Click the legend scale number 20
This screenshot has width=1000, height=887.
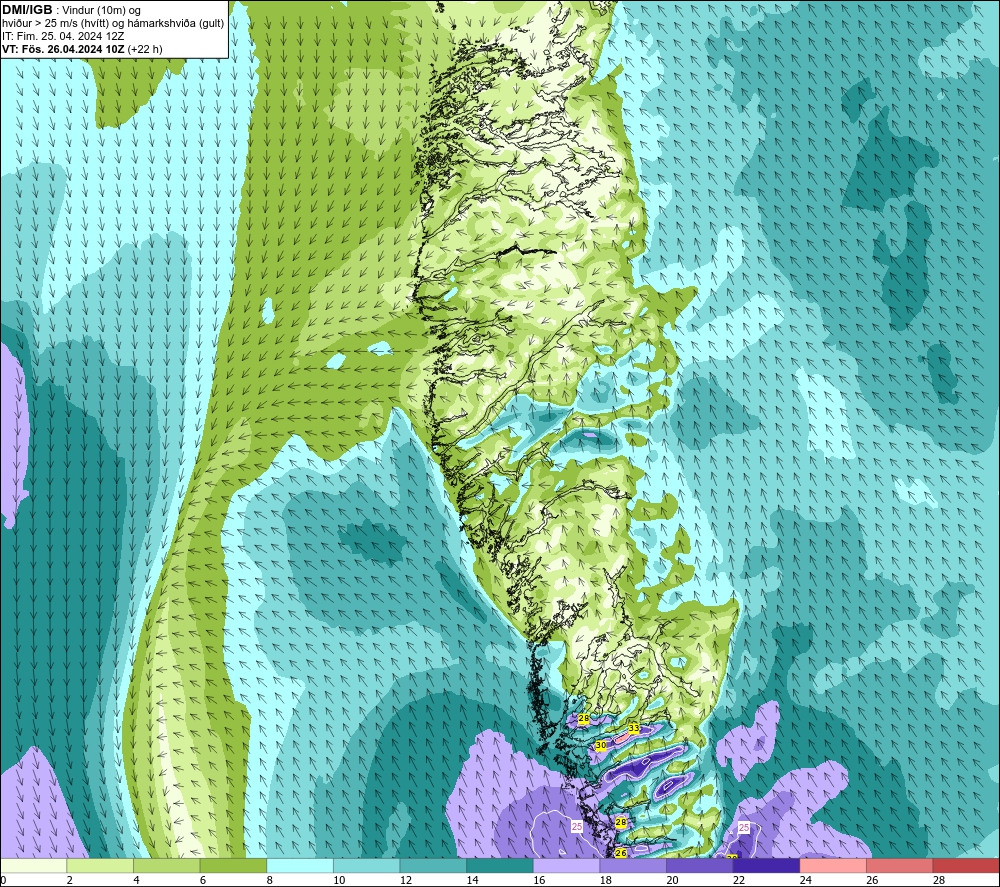(x=672, y=880)
